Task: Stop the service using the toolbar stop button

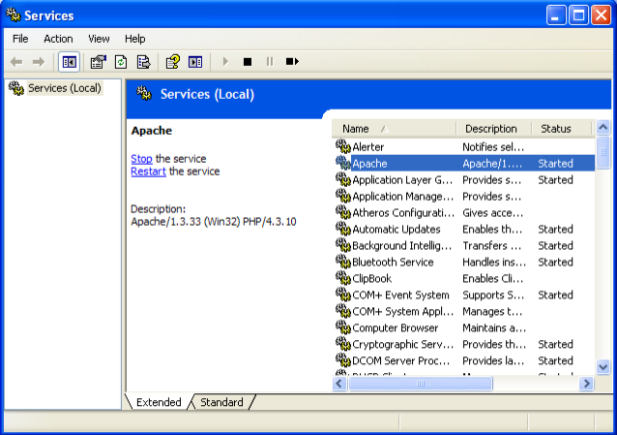Action: click(x=247, y=62)
